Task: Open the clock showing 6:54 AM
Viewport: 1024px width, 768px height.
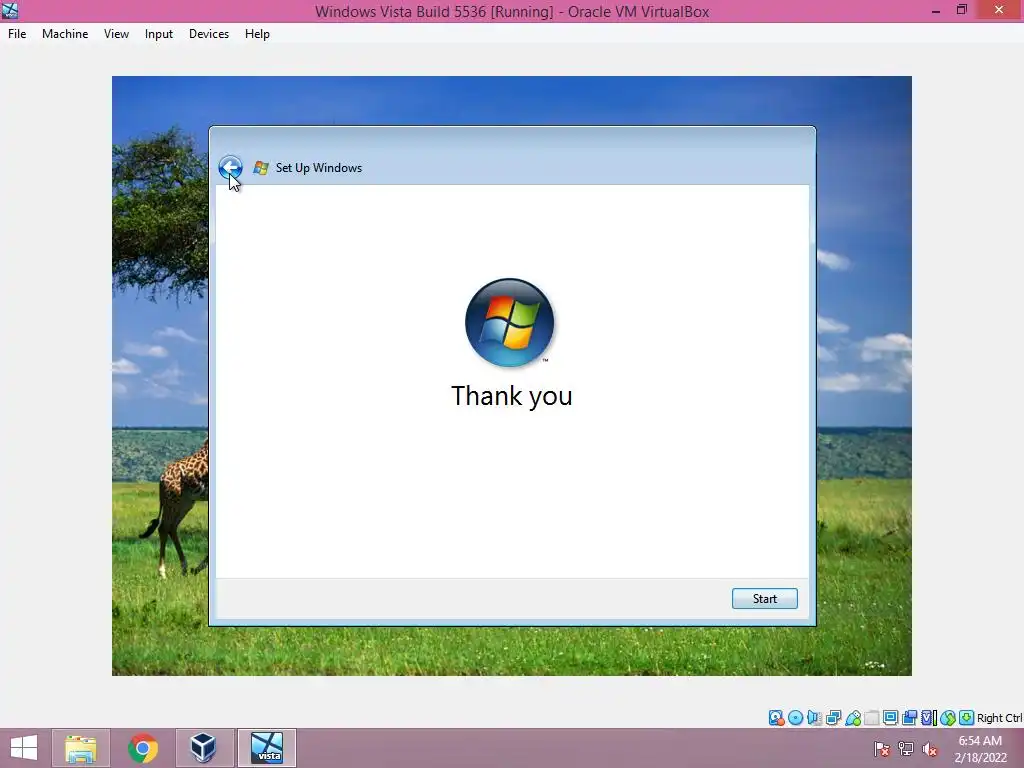Action: tap(980, 749)
